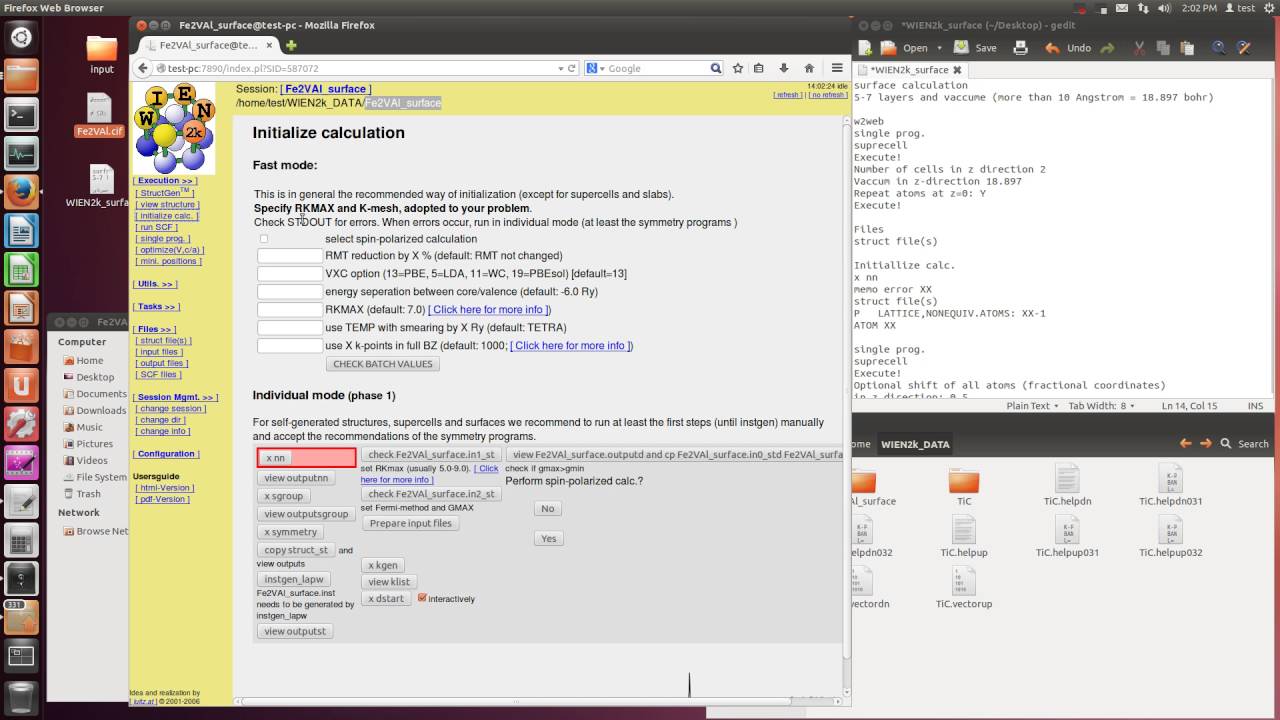Show Firefox bookmarks list

pyautogui.click(x=759, y=68)
